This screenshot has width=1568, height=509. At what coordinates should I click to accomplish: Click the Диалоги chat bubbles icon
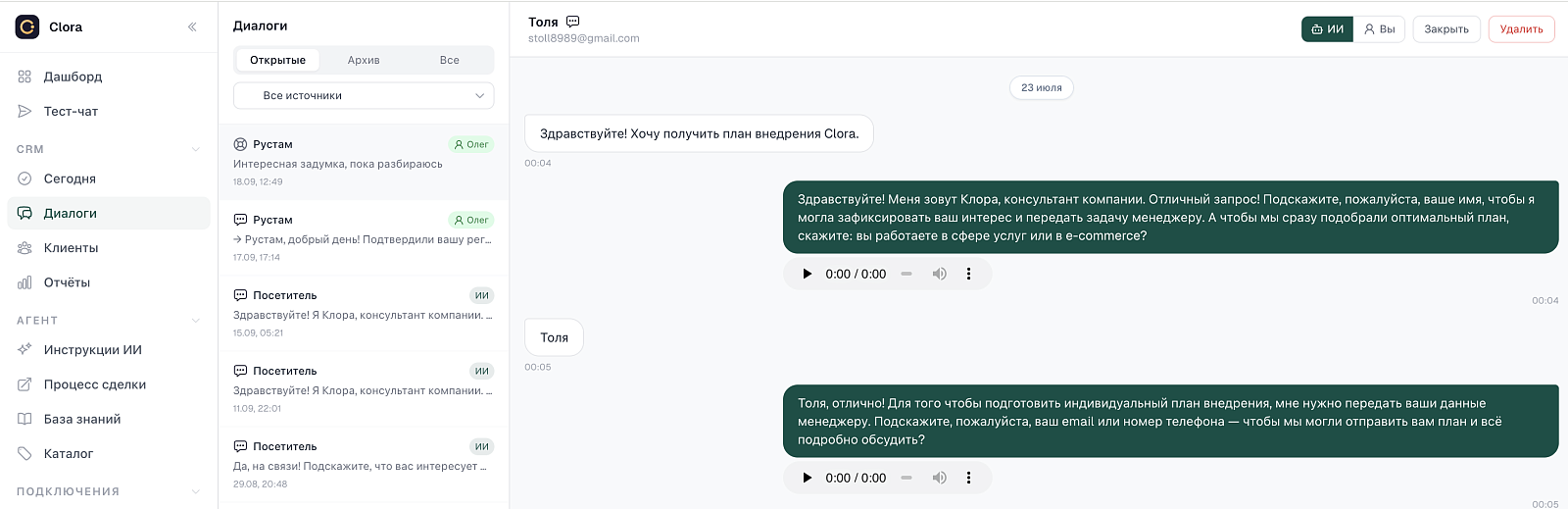(24, 213)
